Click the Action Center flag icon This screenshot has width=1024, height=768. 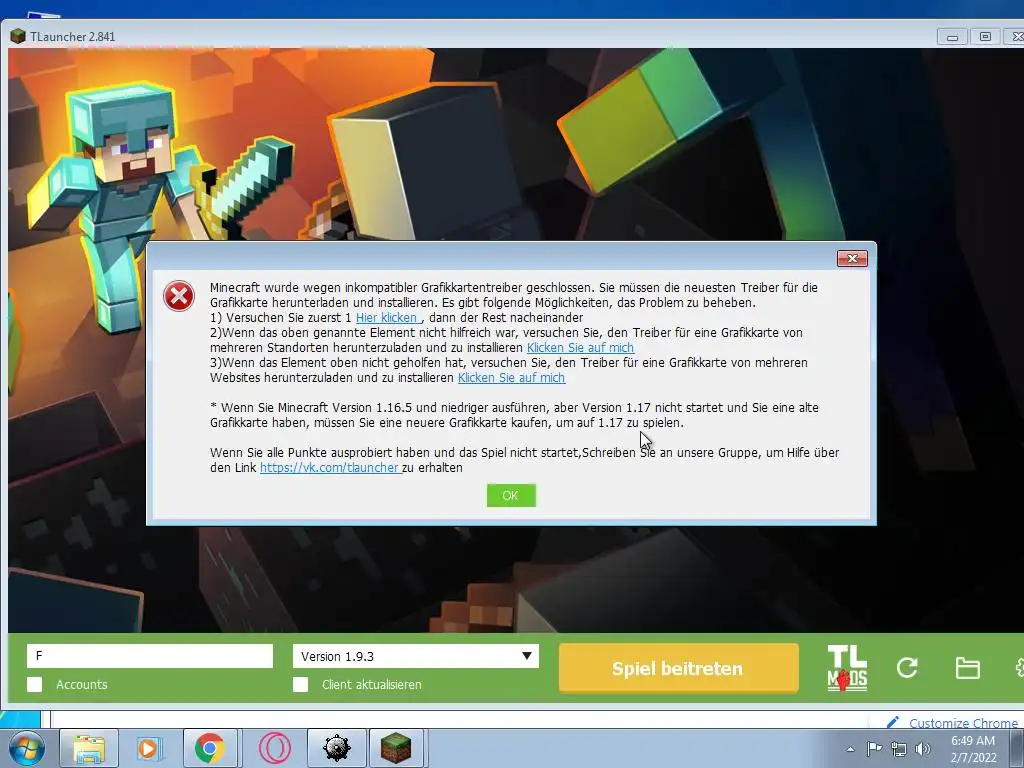click(x=874, y=748)
